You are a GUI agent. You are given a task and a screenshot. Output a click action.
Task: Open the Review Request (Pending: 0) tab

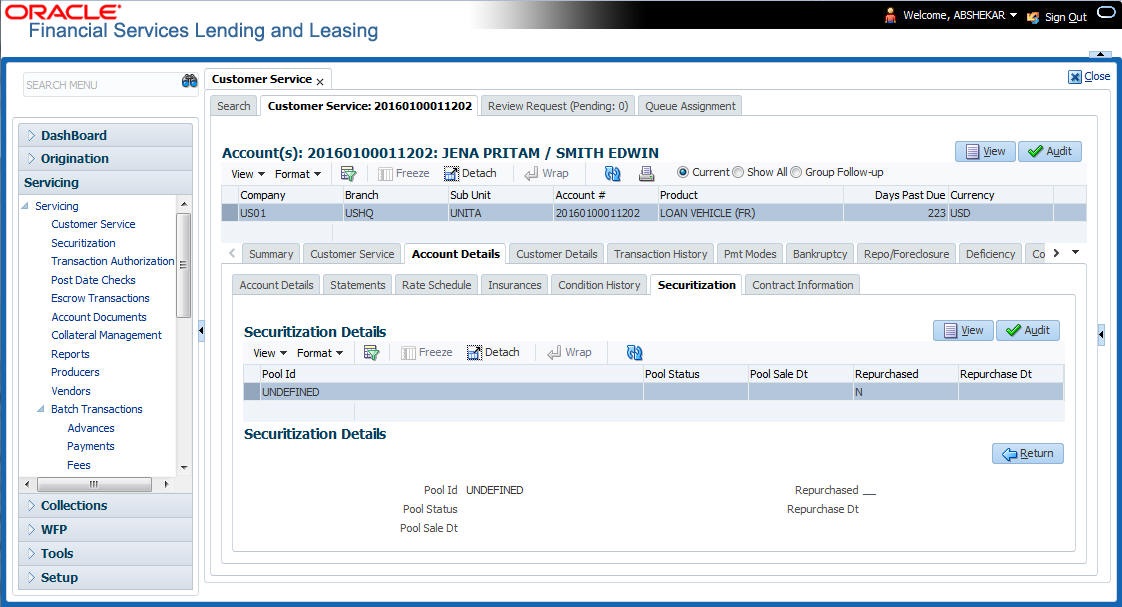point(558,106)
